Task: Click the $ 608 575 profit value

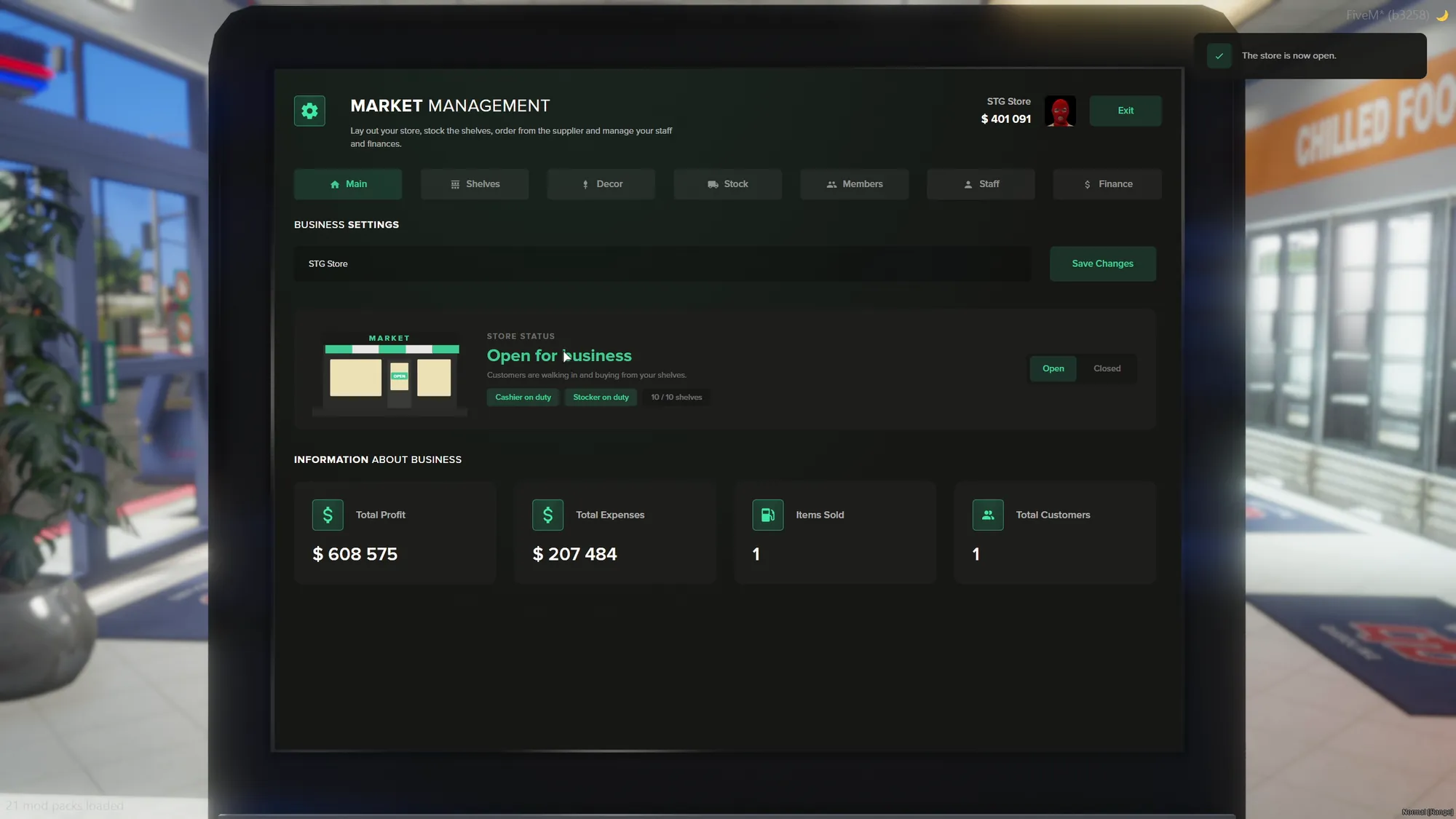Action: [355, 554]
